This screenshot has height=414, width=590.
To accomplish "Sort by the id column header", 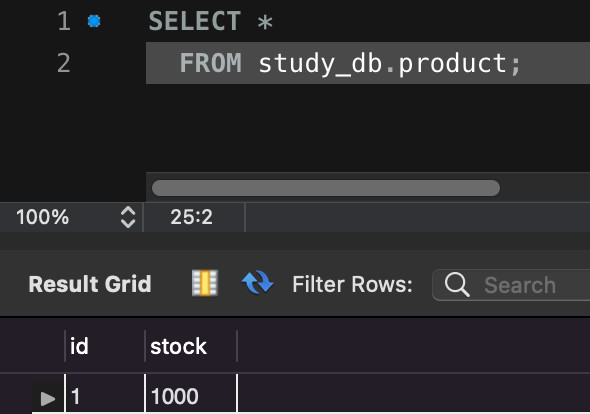I will 105,346.
